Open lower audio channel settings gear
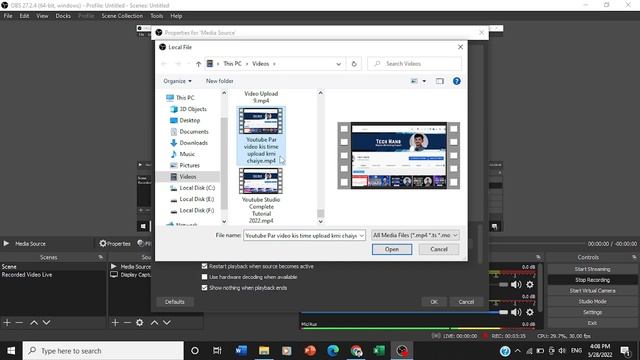Screen dimensions: 640x360 530,312
